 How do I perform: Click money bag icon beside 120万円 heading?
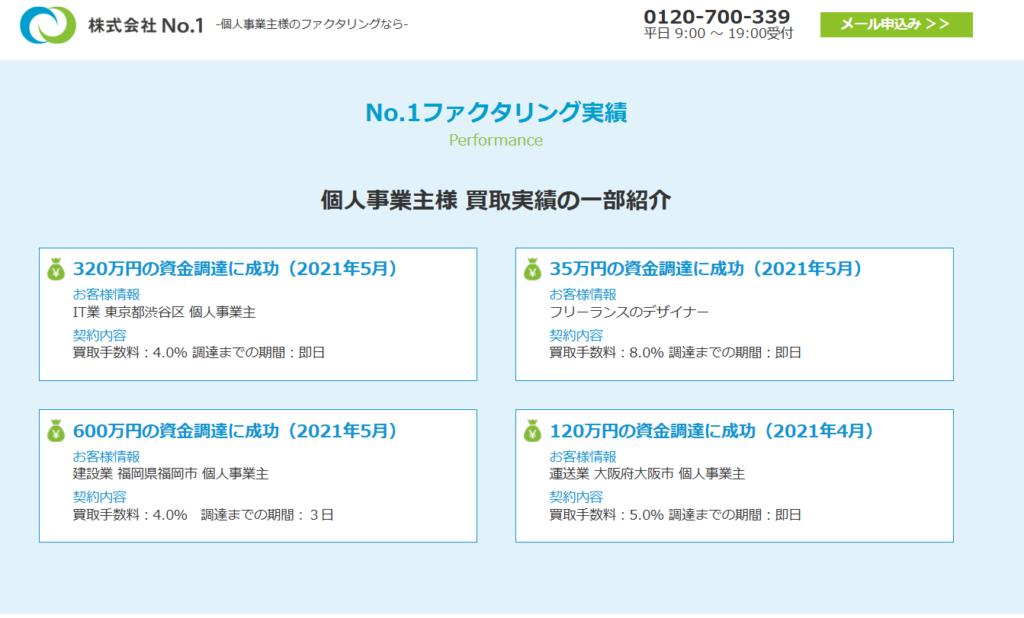pos(532,431)
